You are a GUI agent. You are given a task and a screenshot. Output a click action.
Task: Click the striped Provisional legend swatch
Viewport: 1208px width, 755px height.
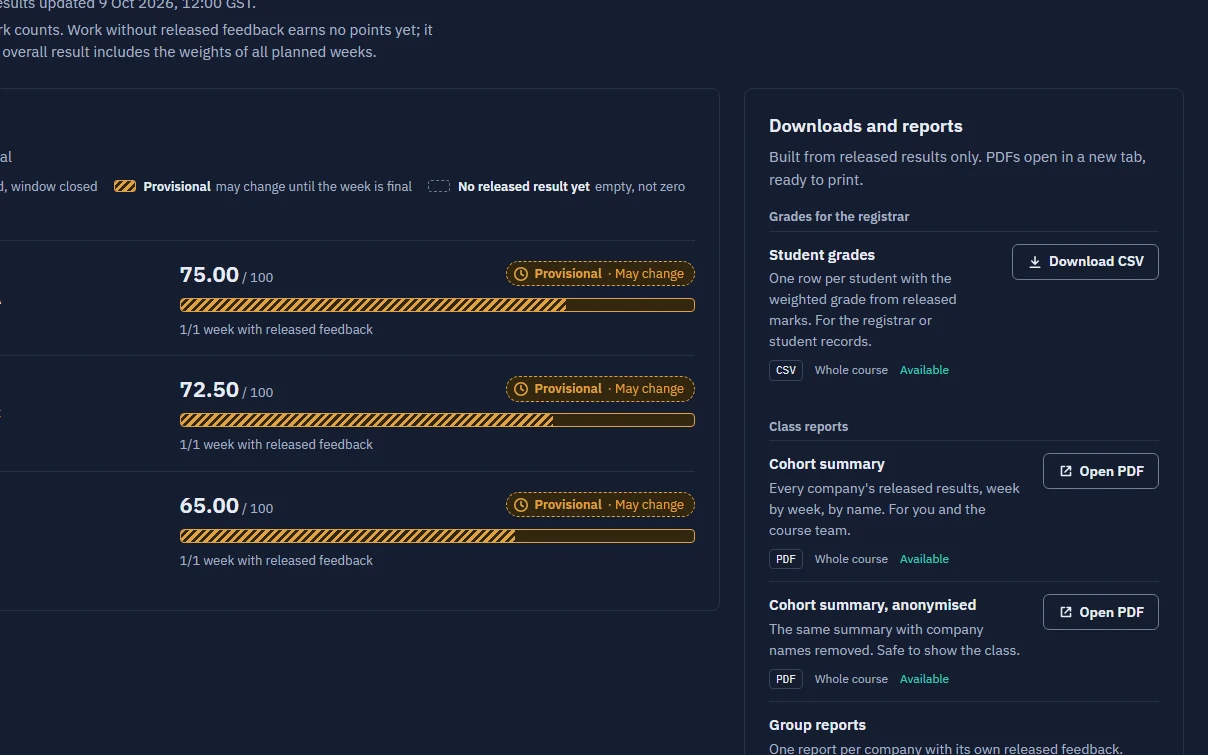click(125, 186)
